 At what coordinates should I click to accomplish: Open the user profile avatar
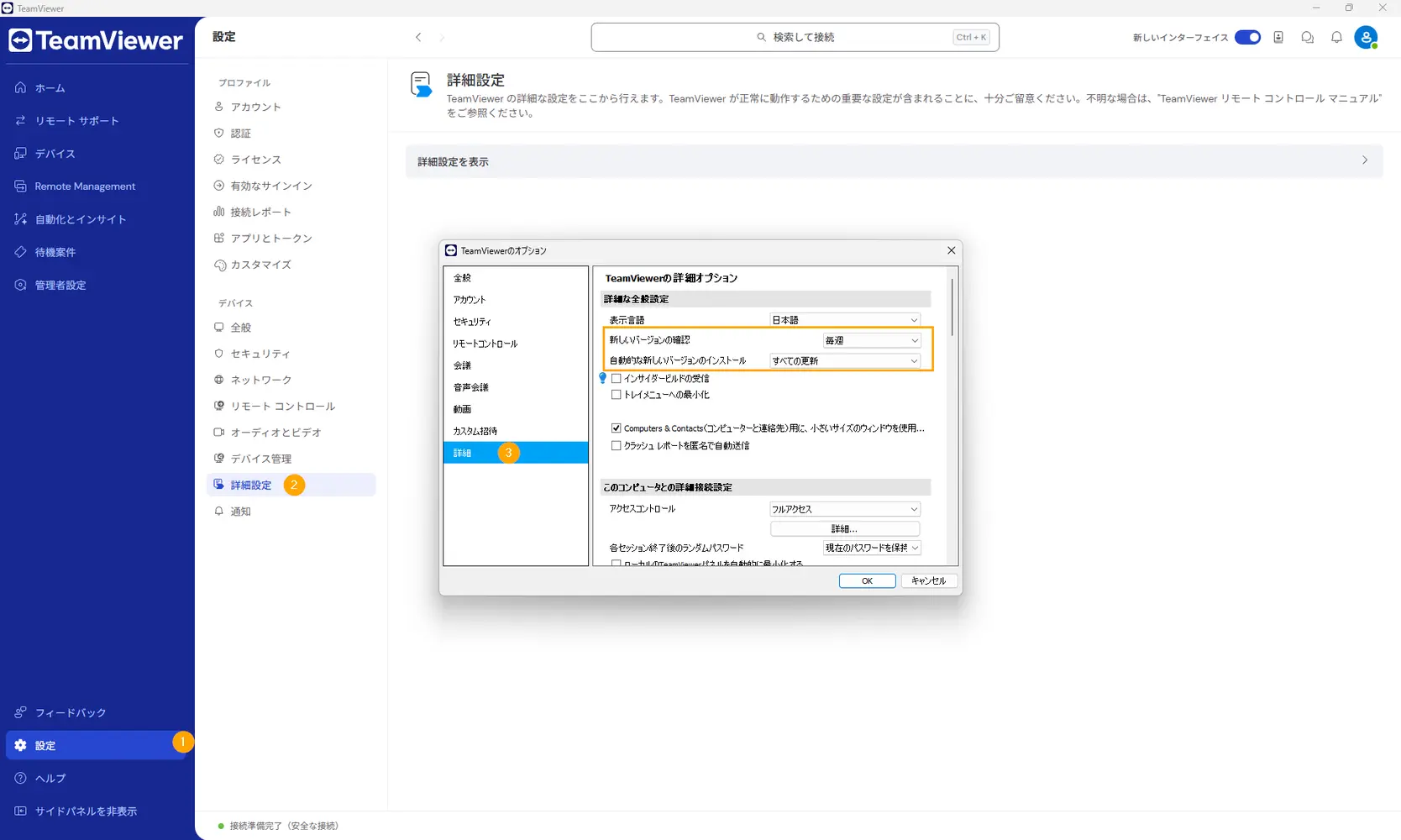pos(1367,37)
